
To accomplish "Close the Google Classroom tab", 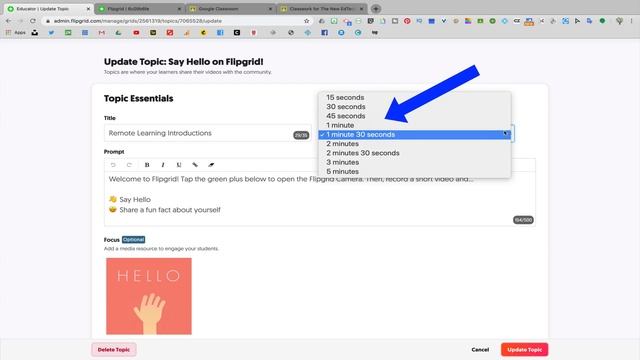I will [x=270, y=9].
